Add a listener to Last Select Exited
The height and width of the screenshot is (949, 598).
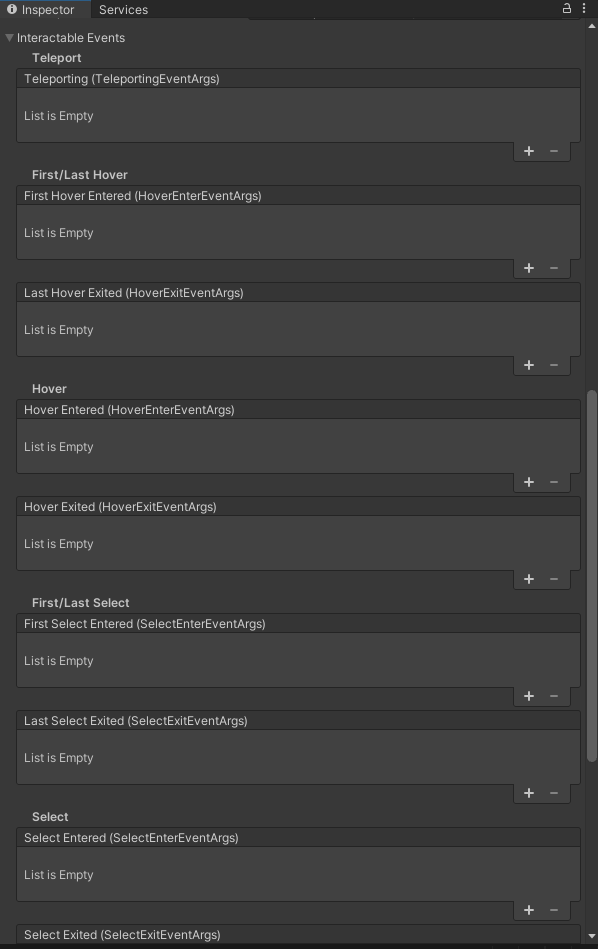[x=529, y=793]
